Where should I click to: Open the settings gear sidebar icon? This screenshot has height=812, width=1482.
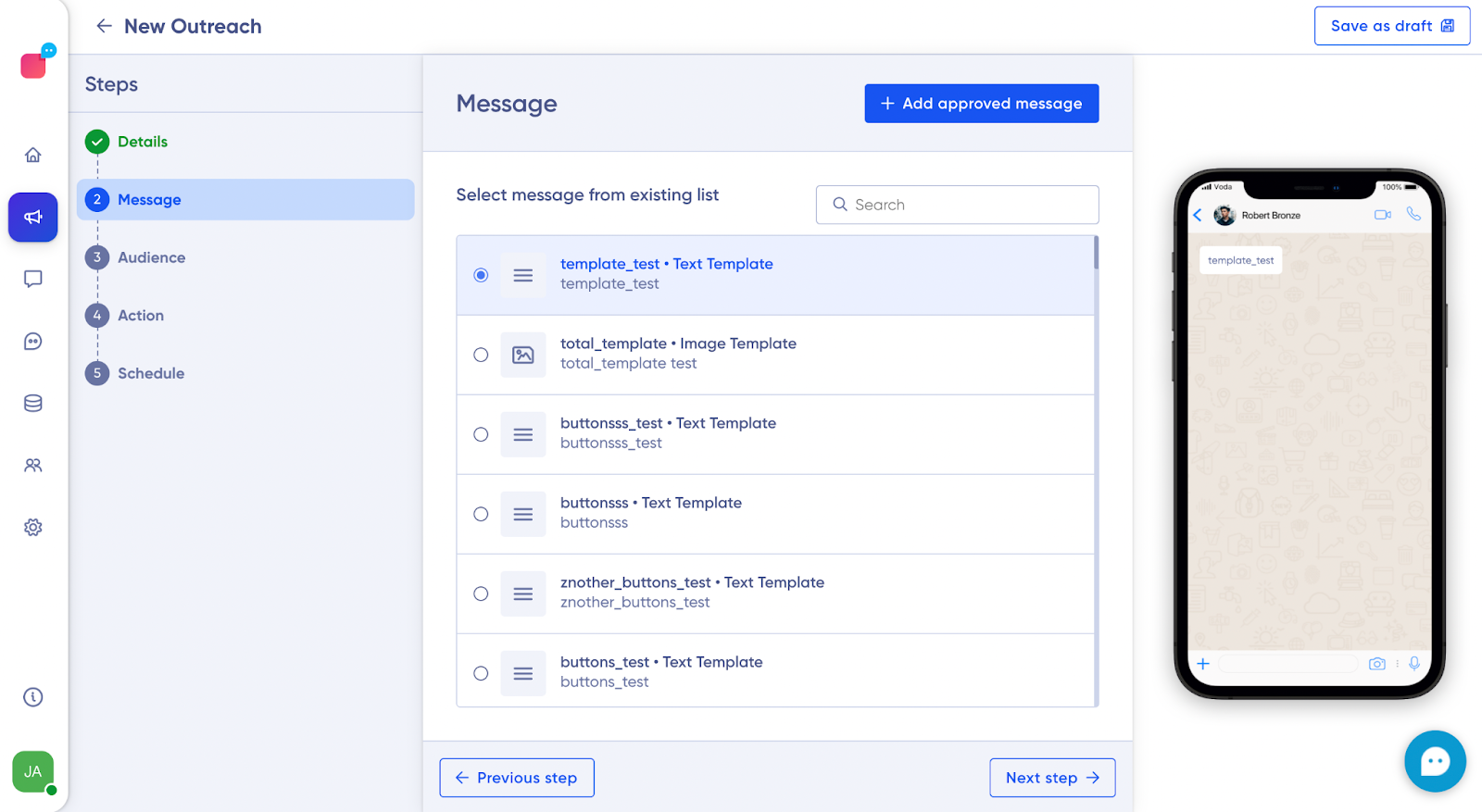tap(33, 527)
